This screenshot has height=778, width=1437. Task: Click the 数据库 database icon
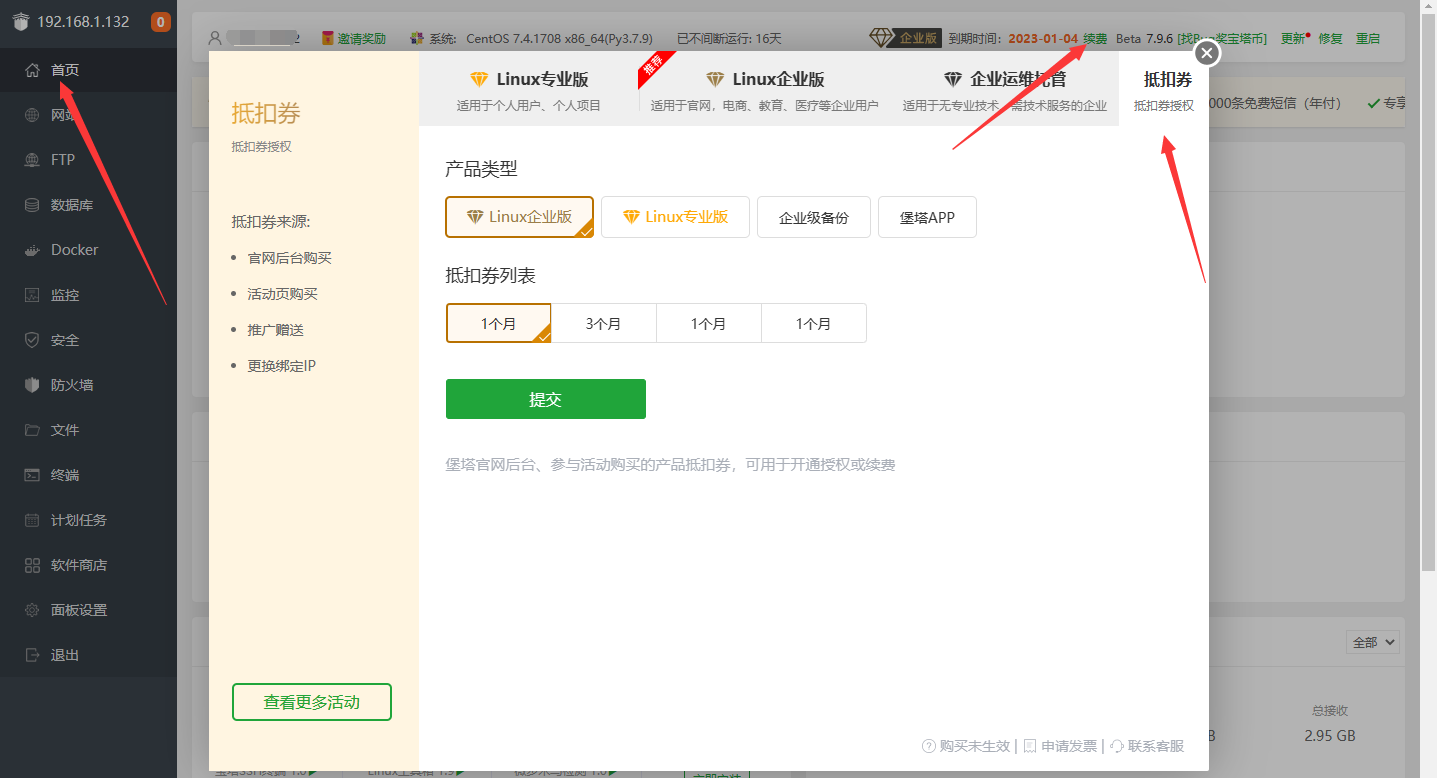[x=32, y=205]
